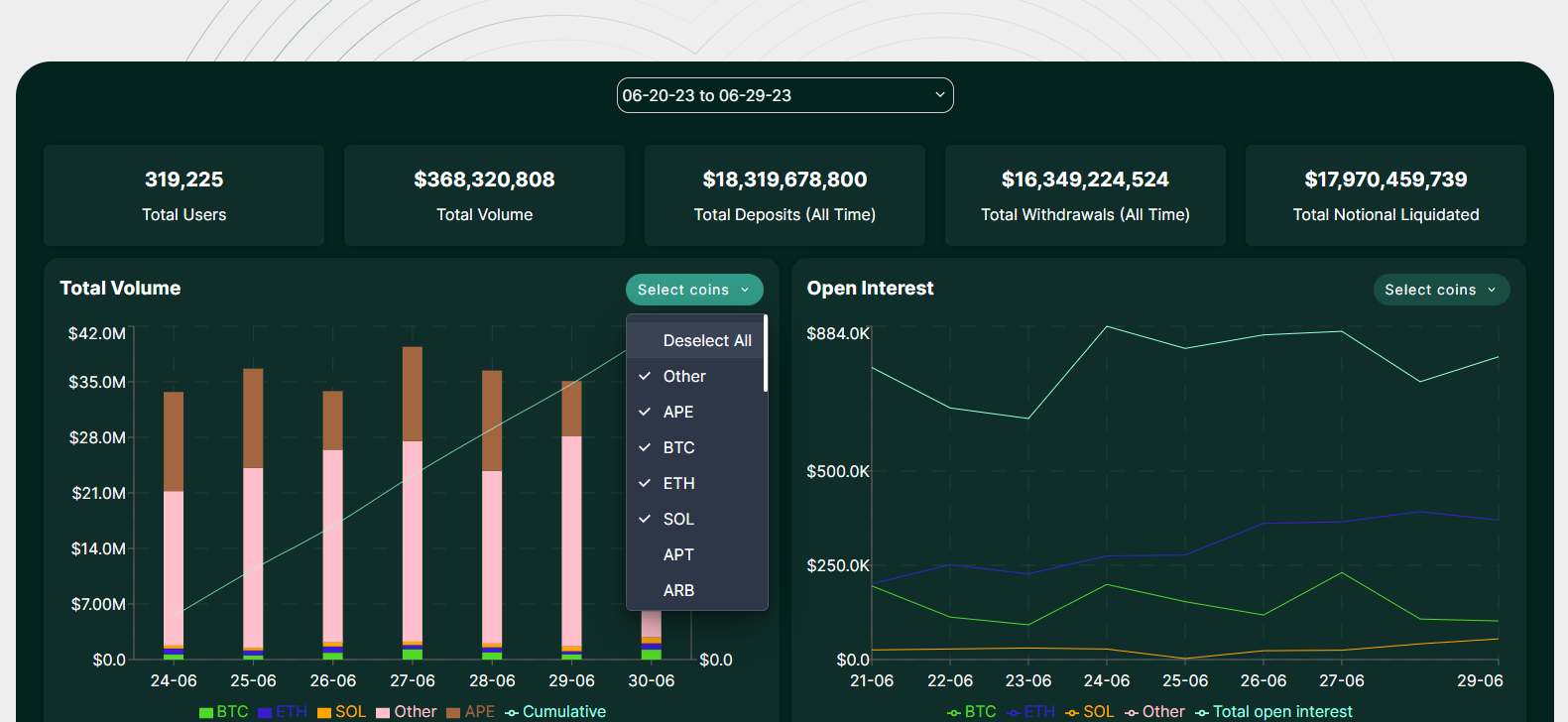Toggle Other legend swatch in Total Volume
Screen dimensions: 1568x722
point(383,712)
